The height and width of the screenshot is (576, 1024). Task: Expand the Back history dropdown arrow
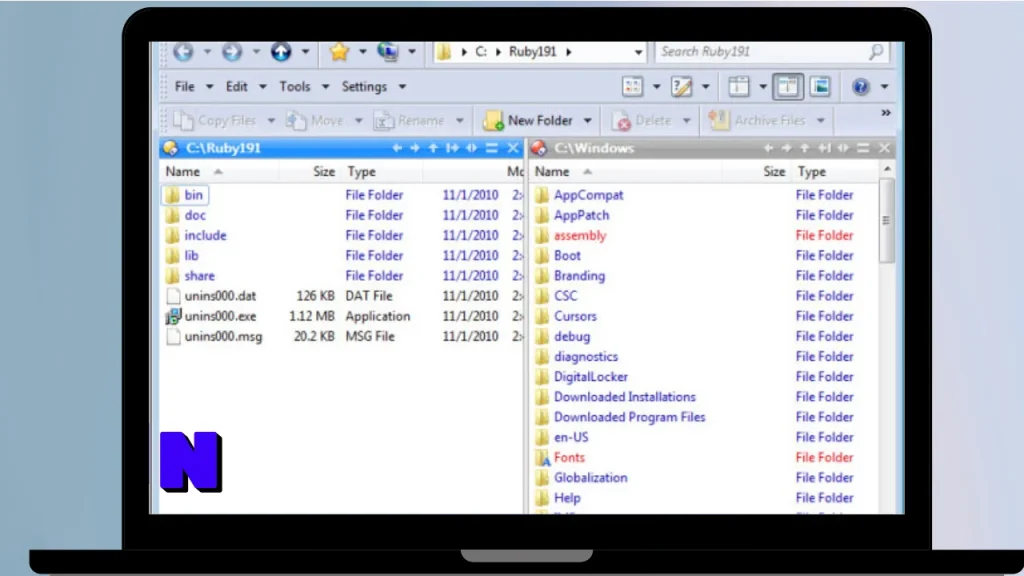click(x=207, y=52)
